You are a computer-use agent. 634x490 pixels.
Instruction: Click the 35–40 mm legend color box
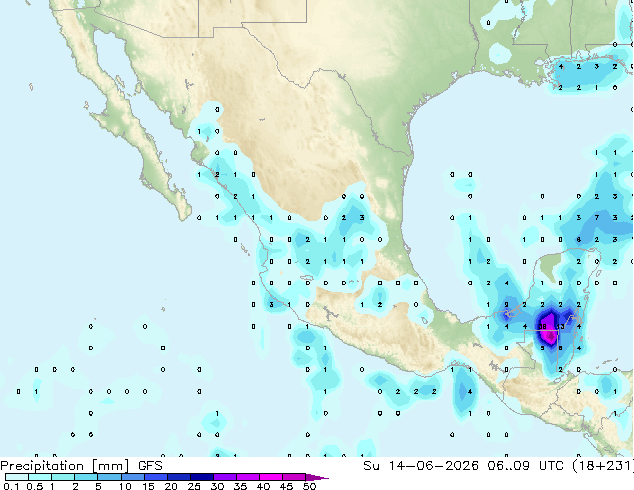click(x=247, y=477)
